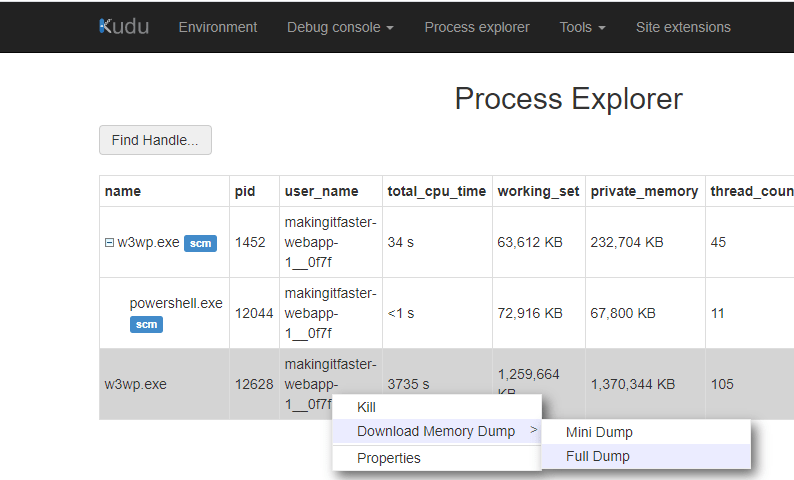Click the working_set column header
Viewport: 794px width, 480px height.
pos(538,191)
